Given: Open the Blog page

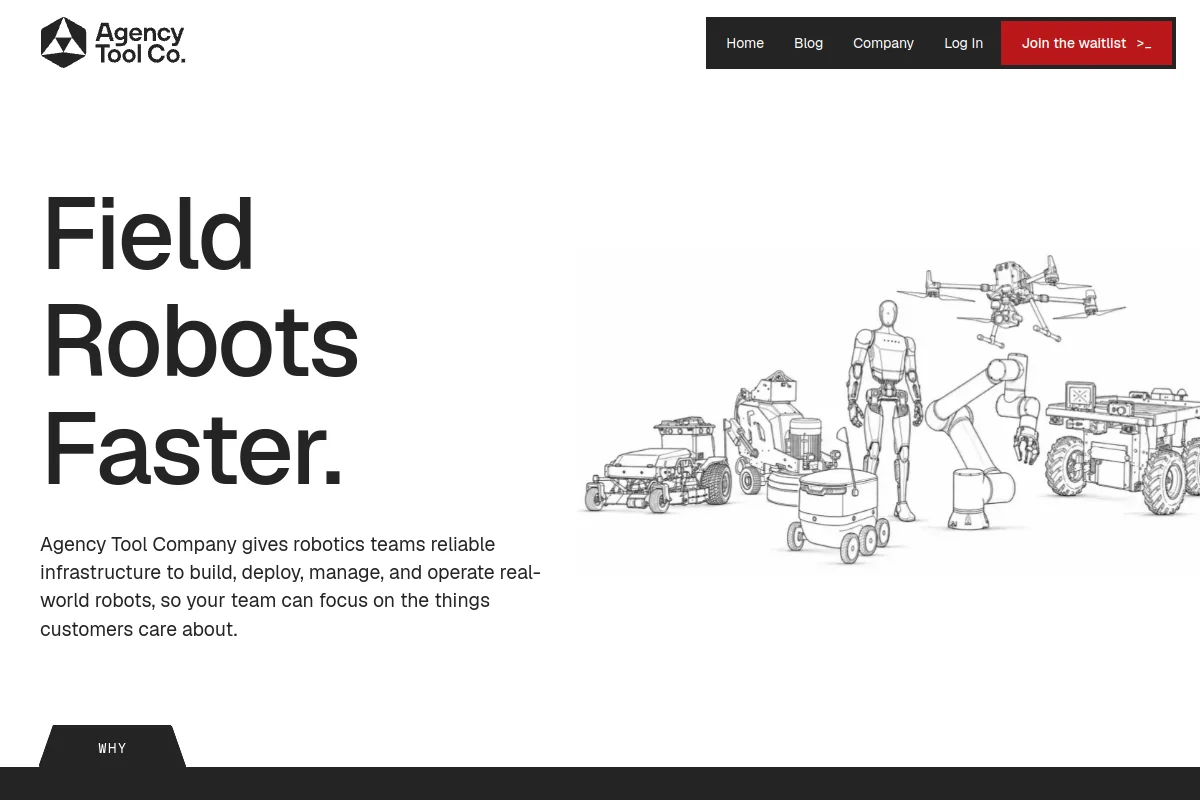Looking at the screenshot, I should 808,43.
